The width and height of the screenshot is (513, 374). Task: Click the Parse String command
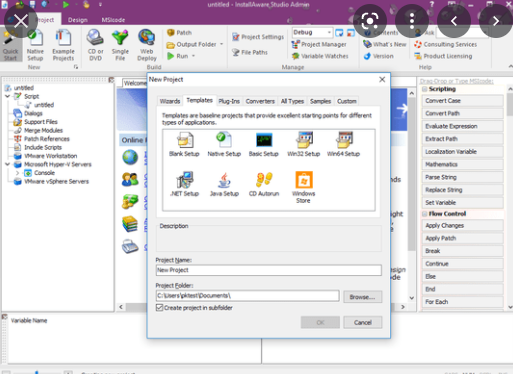[x=462, y=177]
